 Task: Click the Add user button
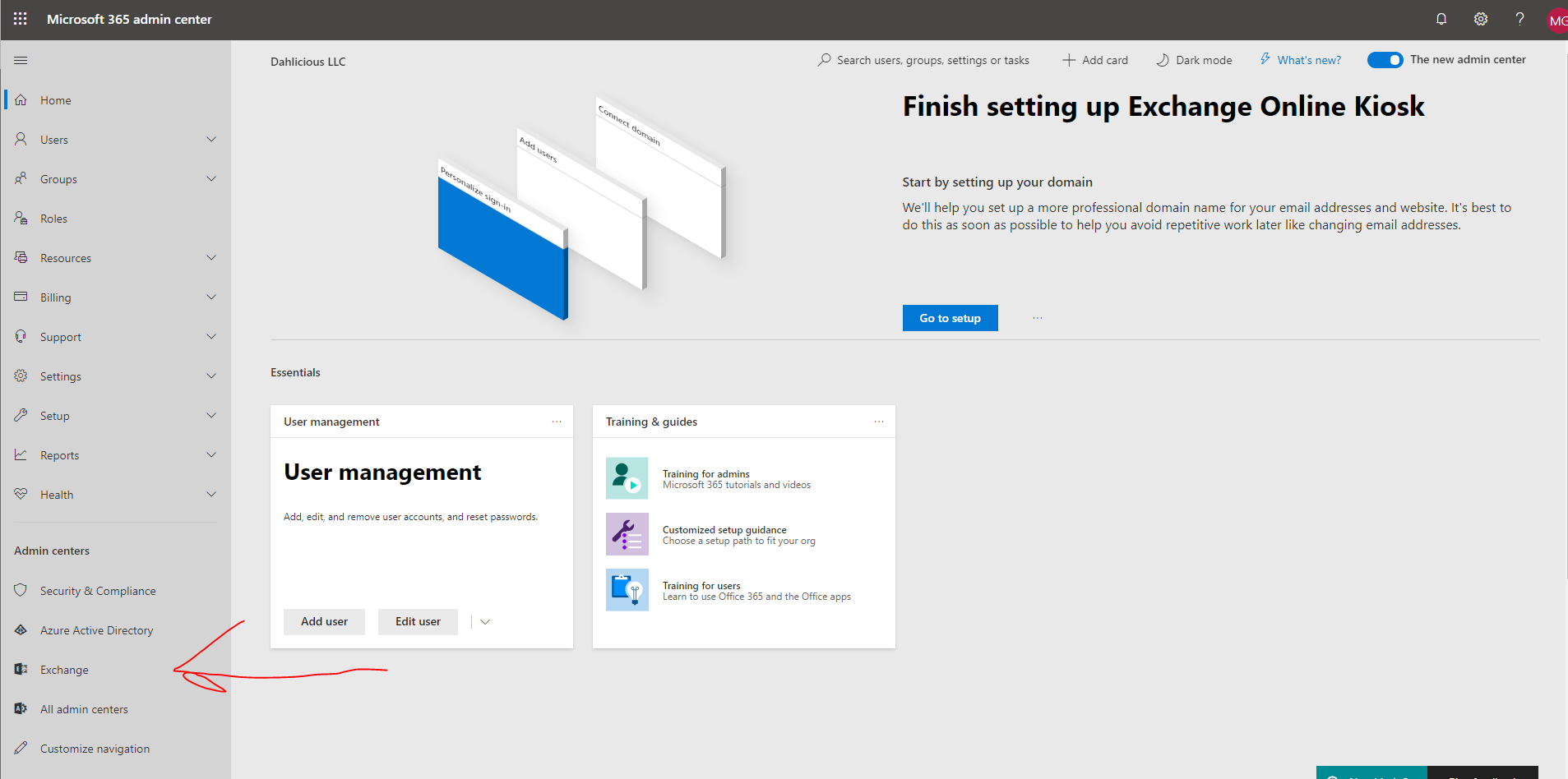click(324, 622)
